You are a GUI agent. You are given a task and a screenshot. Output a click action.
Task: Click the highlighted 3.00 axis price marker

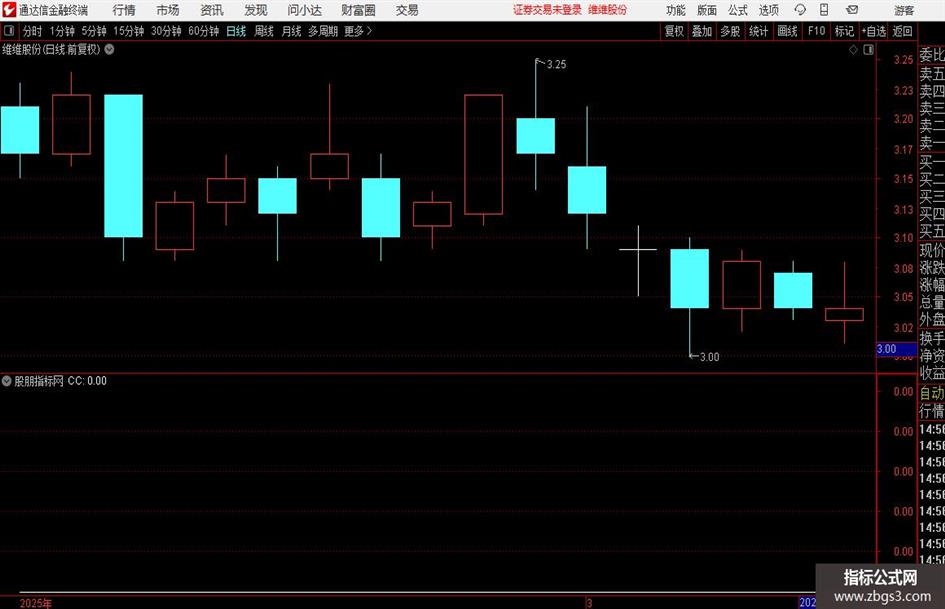[896, 349]
